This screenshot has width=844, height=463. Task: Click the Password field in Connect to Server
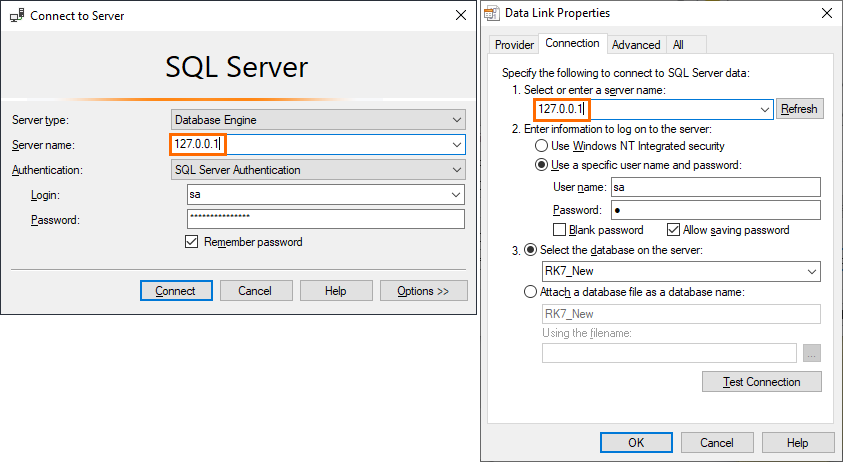(326, 219)
